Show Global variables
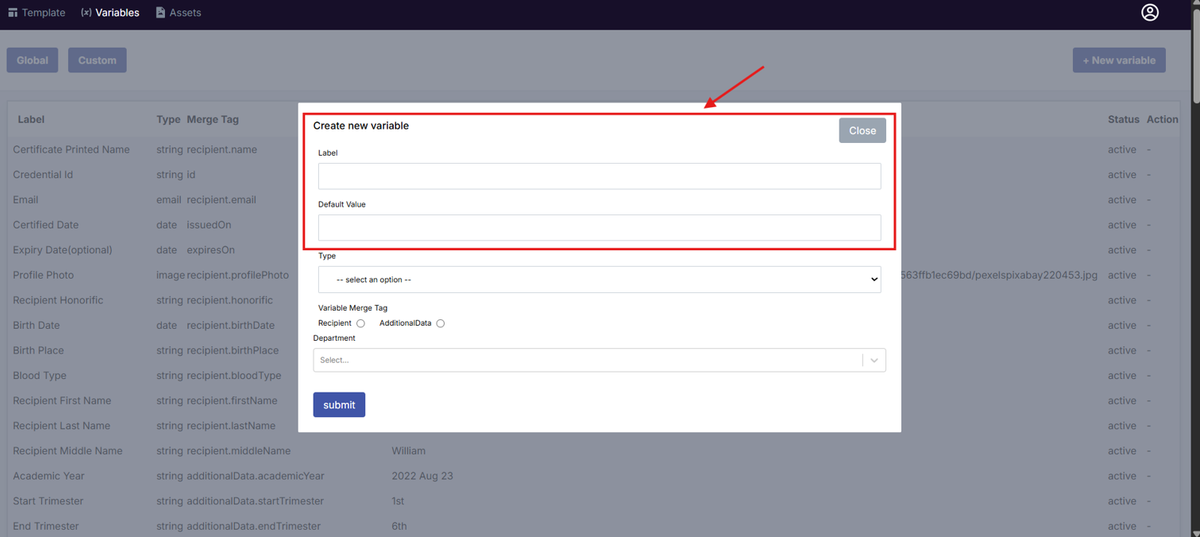1200x537 pixels. [32, 60]
